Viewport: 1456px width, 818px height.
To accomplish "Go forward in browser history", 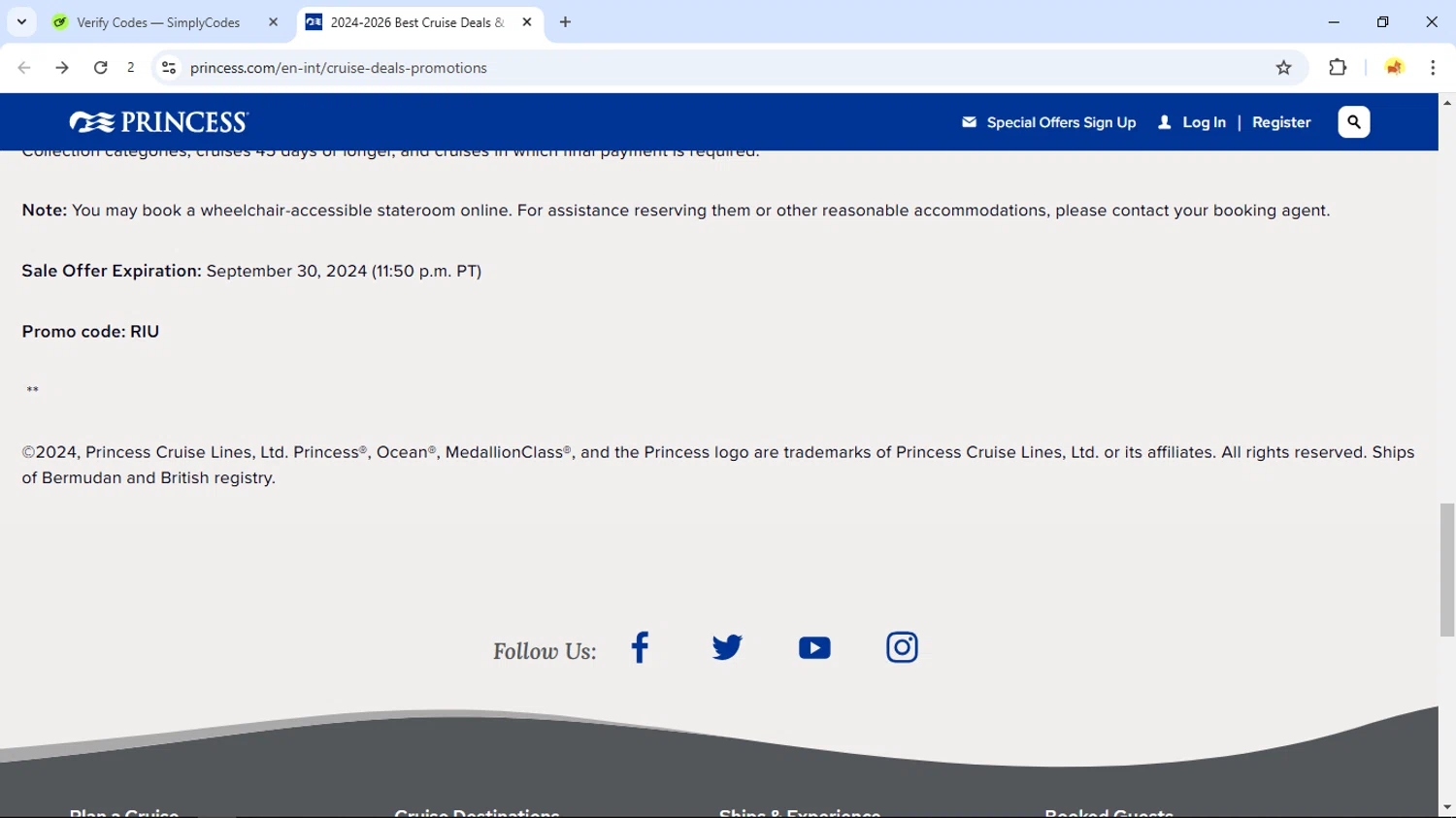I will tap(62, 68).
